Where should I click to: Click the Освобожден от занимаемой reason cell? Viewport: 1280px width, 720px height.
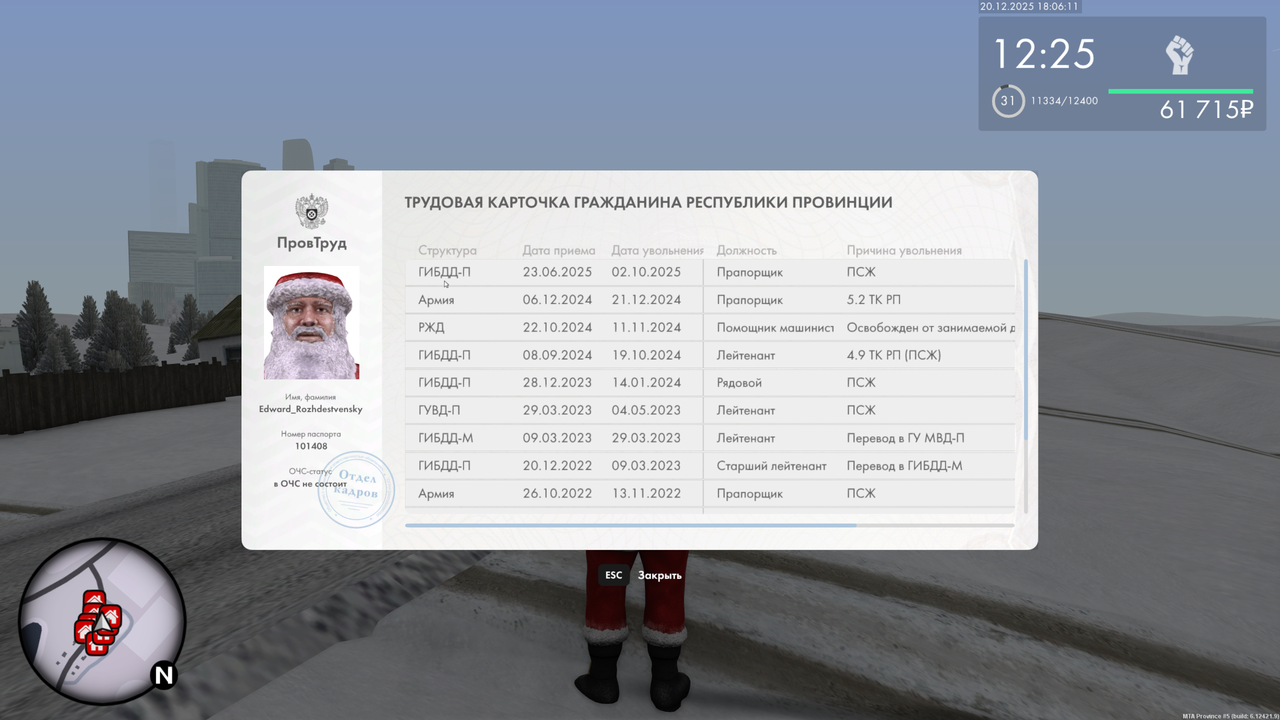coord(931,327)
